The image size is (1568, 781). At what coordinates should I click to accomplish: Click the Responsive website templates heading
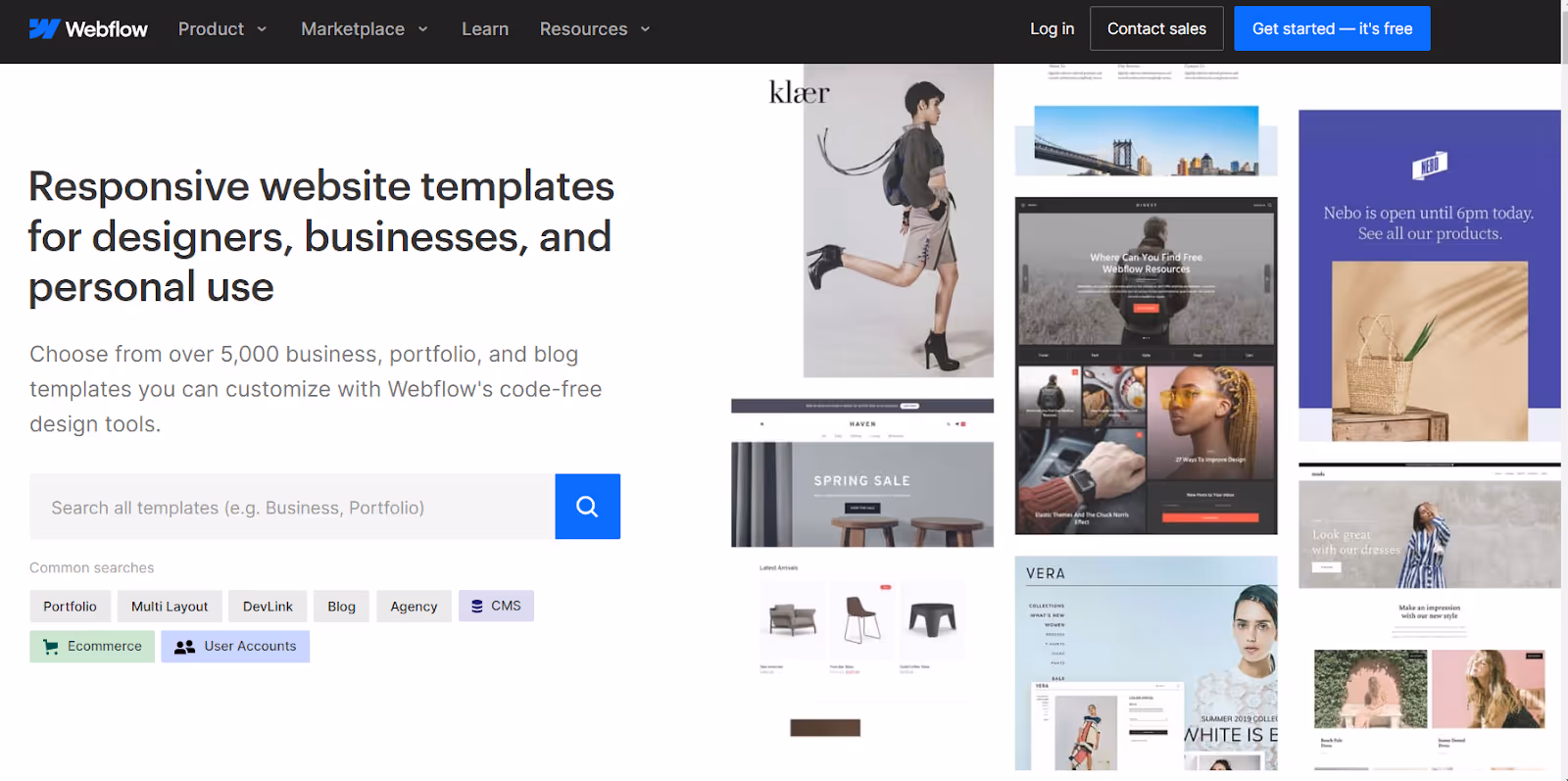click(321, 236)
